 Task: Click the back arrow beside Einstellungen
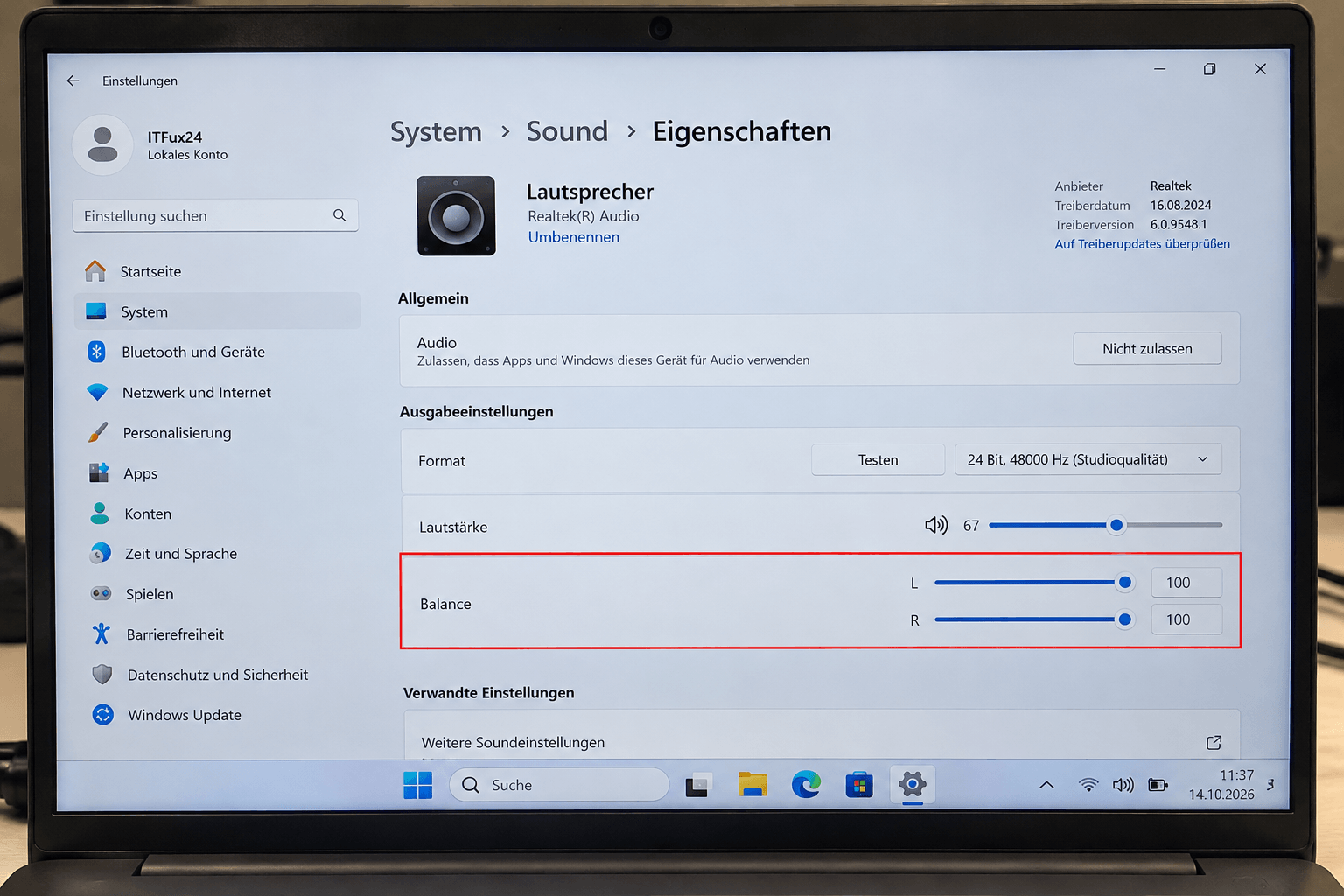point(73,80)
